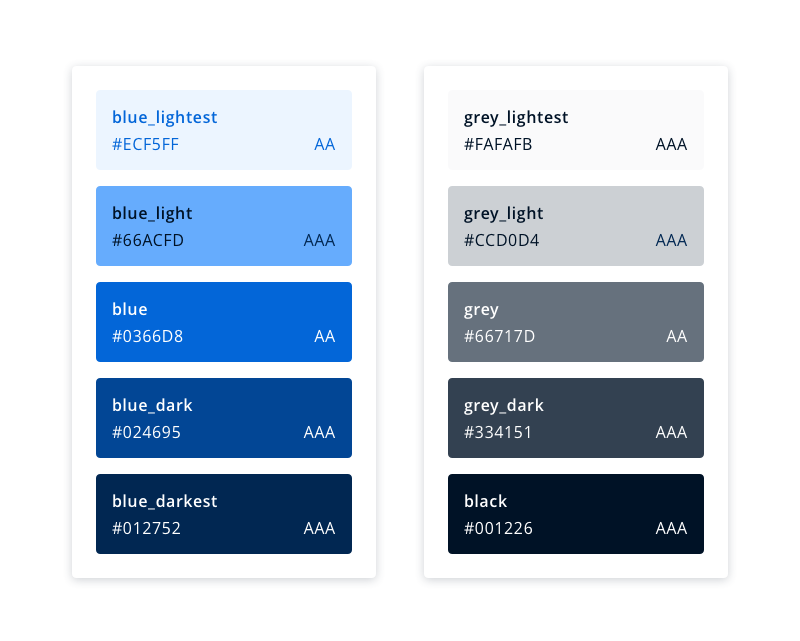This screenshot has height=641, width=800.
Task: Click the #CCD0D4 hex value
Action: [x=502, y=241]
